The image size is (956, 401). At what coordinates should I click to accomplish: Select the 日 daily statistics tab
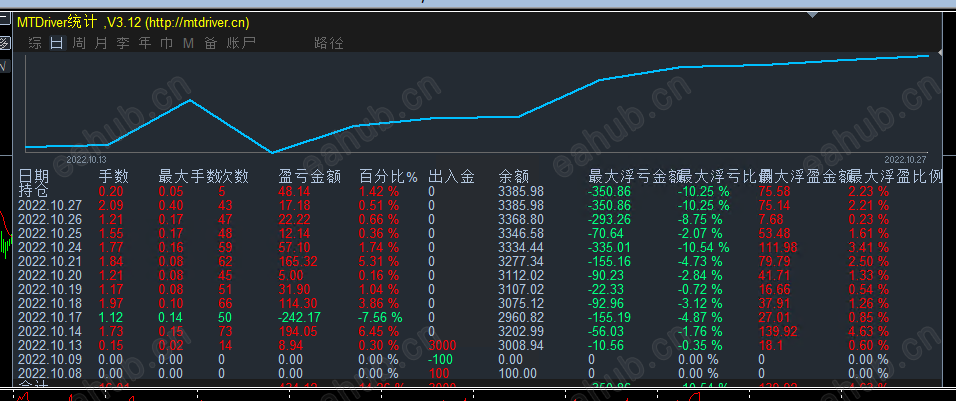click(57, 43)
